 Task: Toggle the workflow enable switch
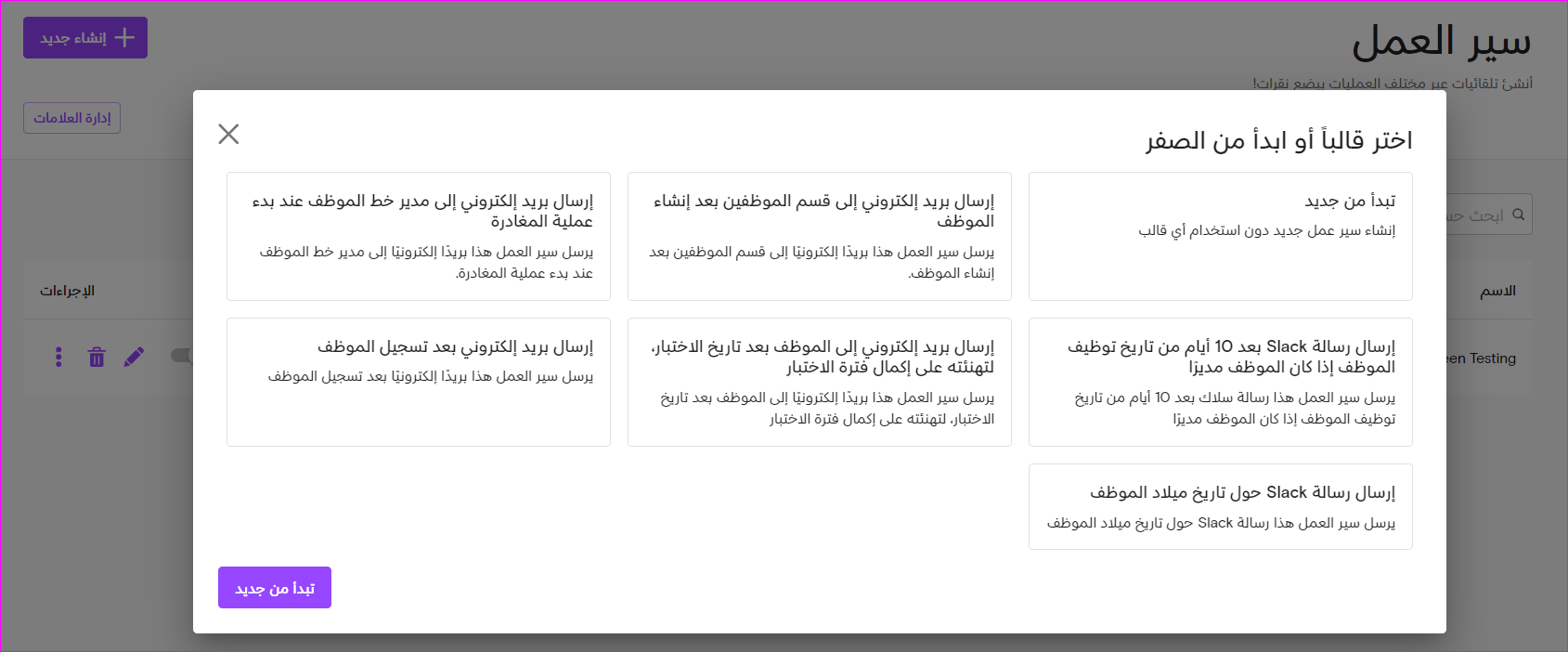[182, 356]
